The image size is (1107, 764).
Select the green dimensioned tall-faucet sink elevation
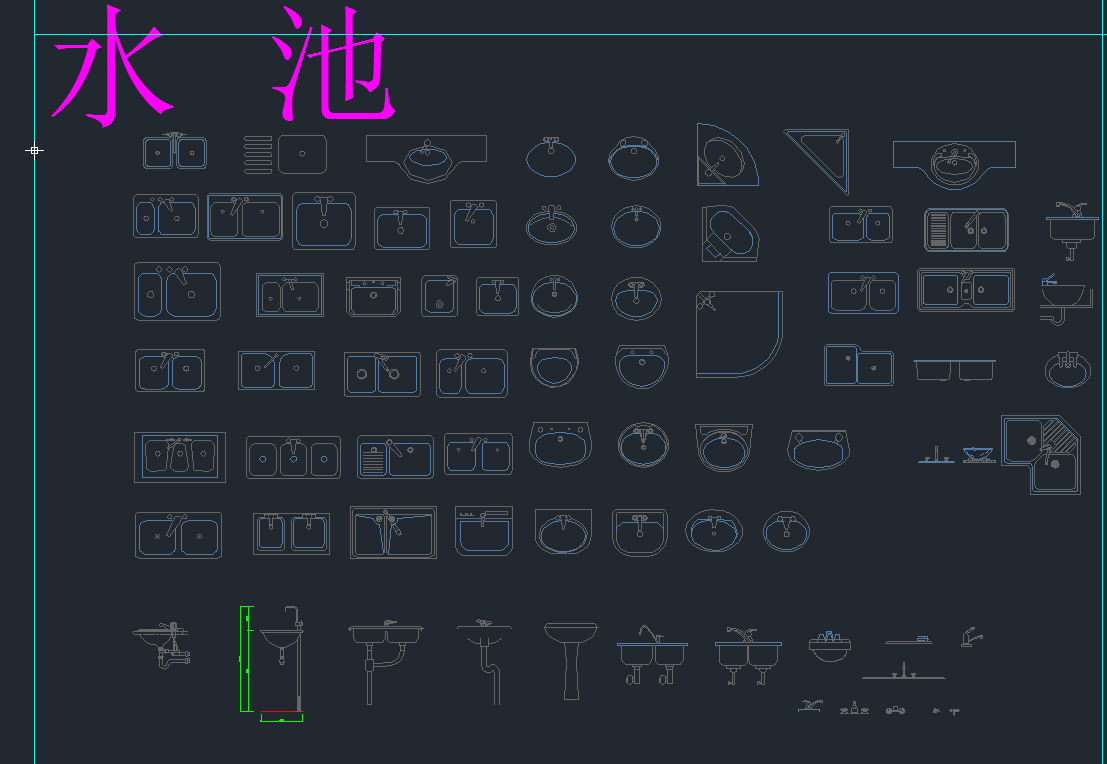pyautogui.click(x=274, y=663)
